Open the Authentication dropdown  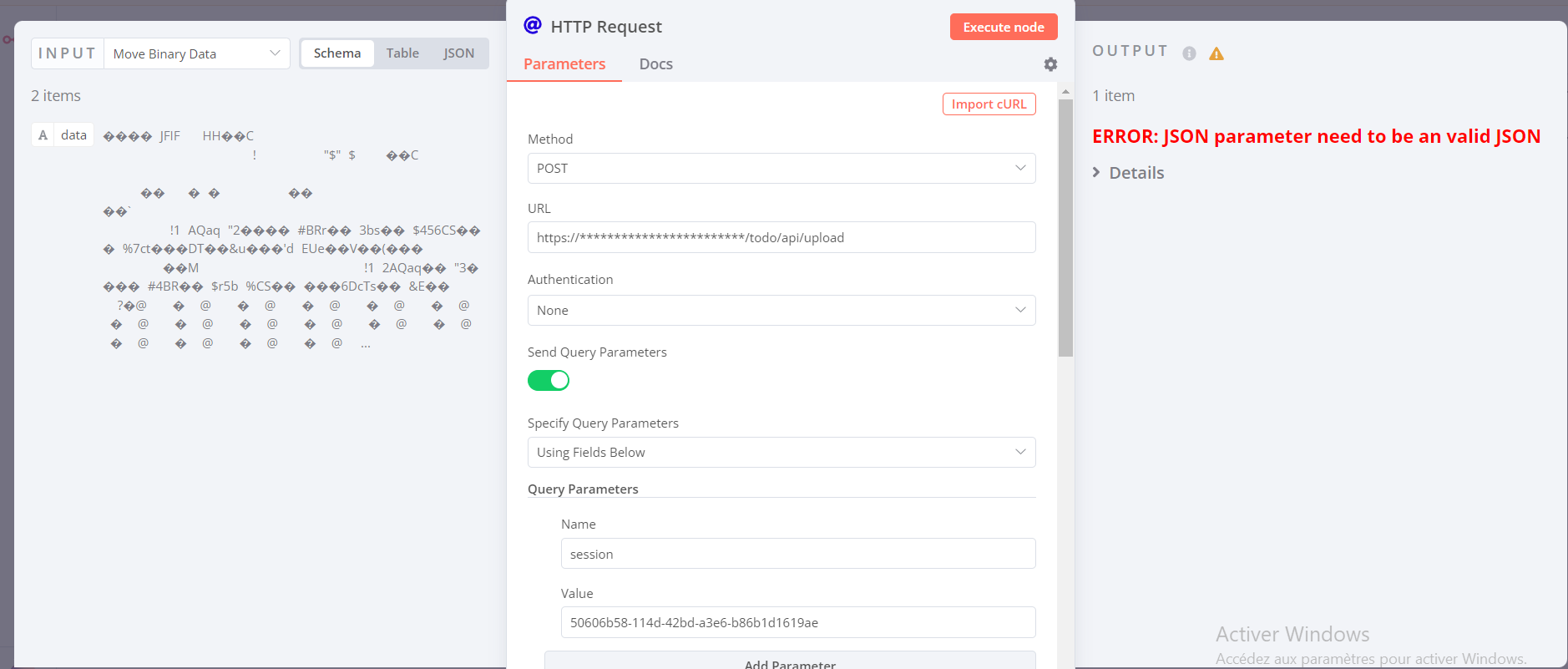[781, 311]
